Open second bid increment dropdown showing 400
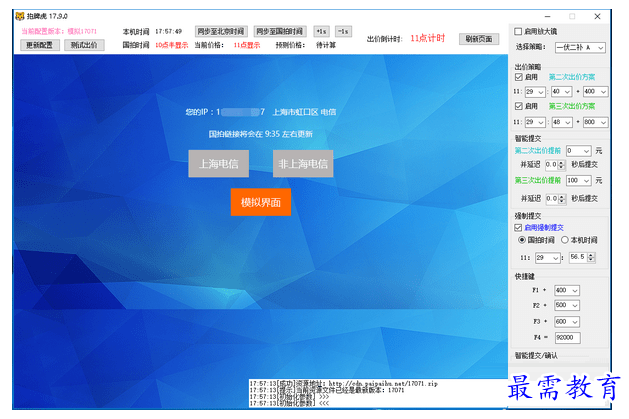This screenshot has height=419, width=629. [595, 92]
